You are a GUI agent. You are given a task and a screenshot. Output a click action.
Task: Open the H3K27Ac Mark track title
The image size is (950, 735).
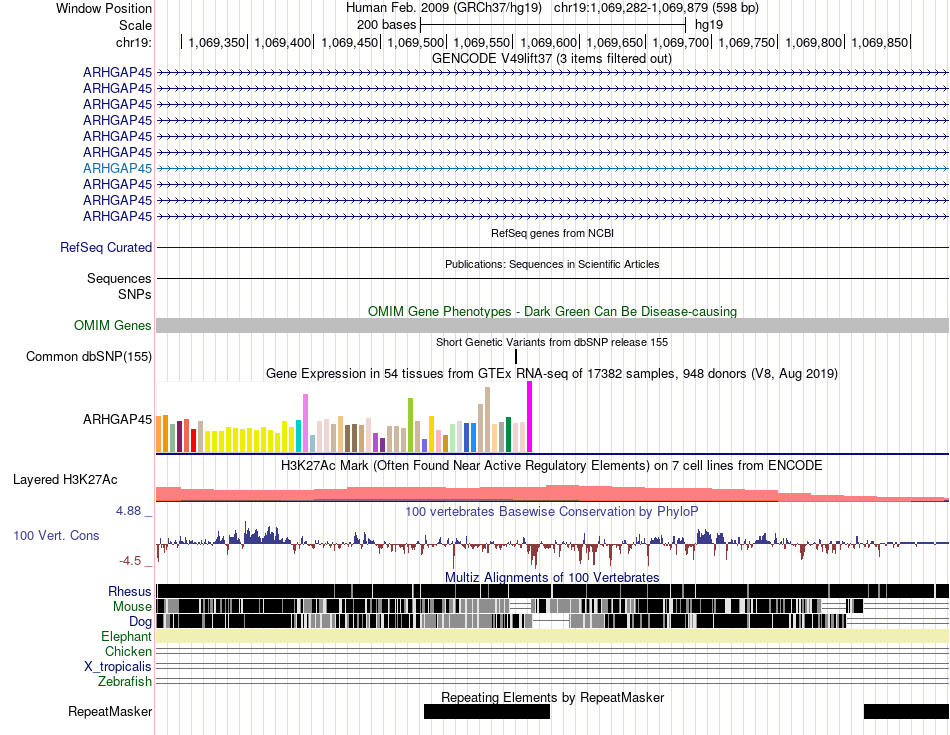[x=552, y=466]
